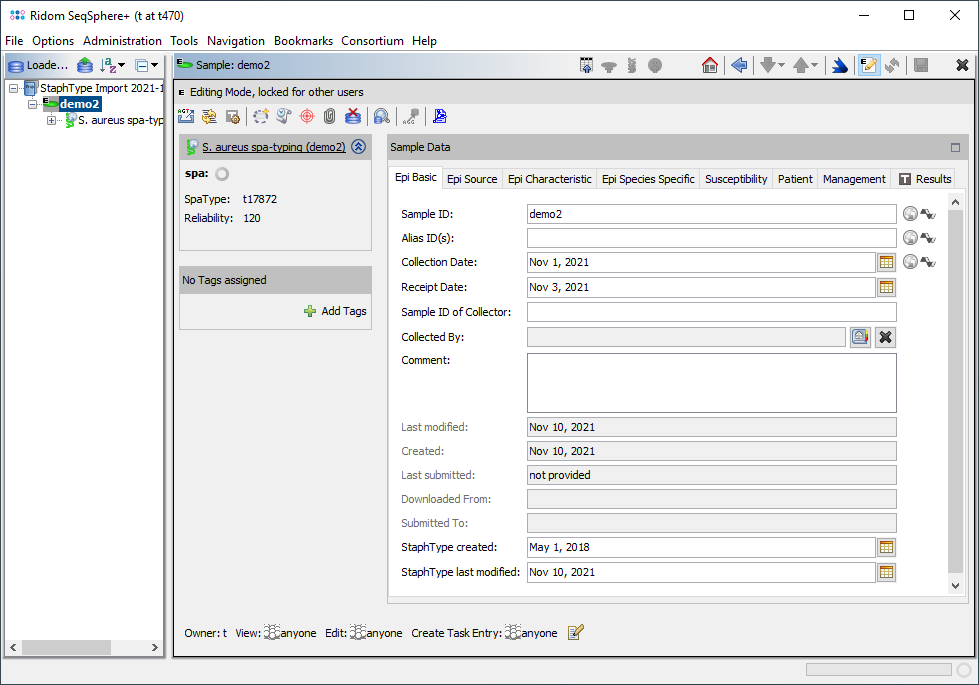Click the T with gear settings icon

pos(233,117)
